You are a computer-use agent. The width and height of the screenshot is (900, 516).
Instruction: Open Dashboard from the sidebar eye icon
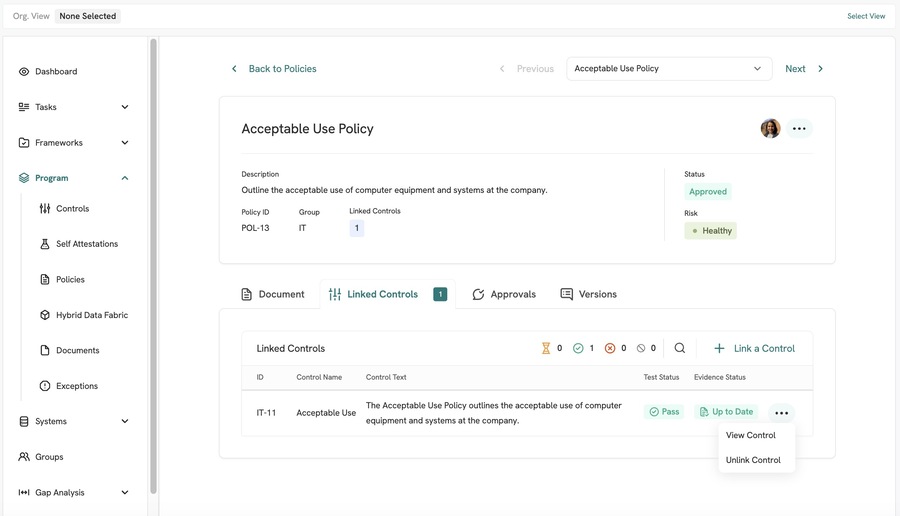24,72
